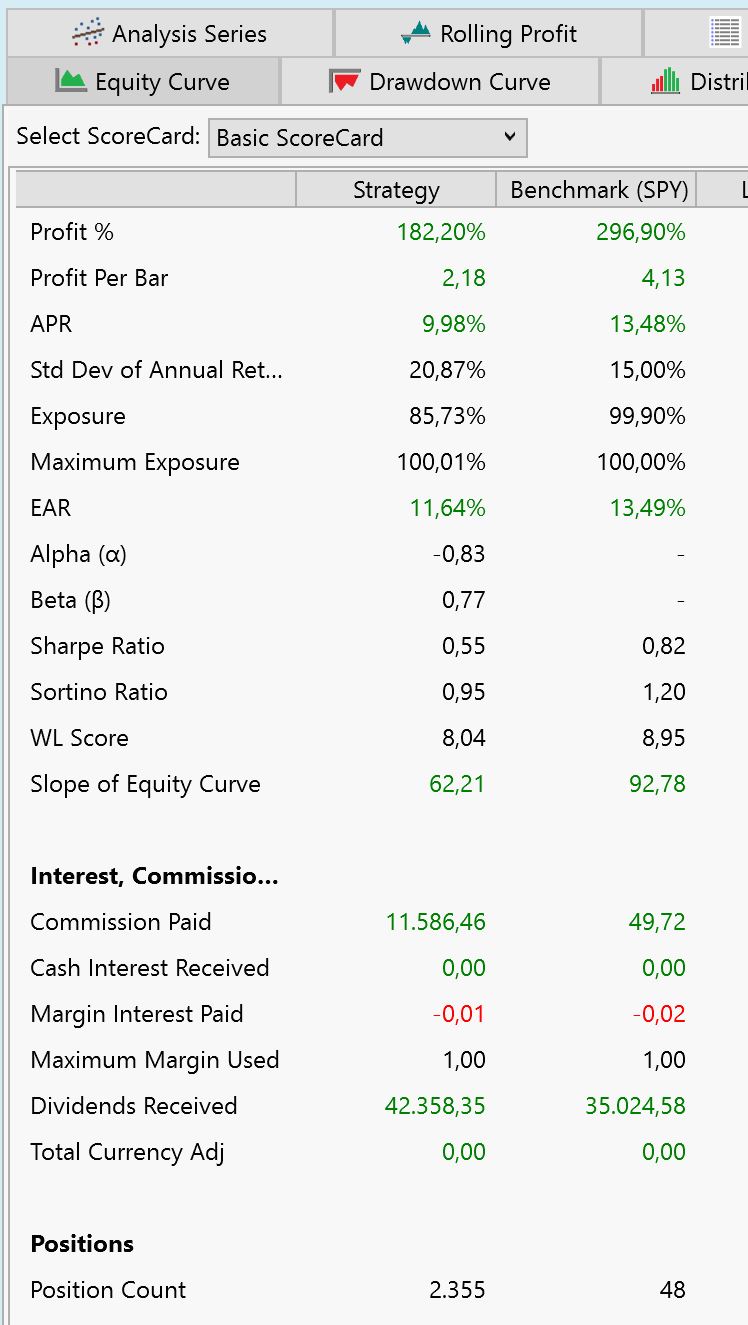
Task: Select the Position Count row label
Action: coord(108,1290)
